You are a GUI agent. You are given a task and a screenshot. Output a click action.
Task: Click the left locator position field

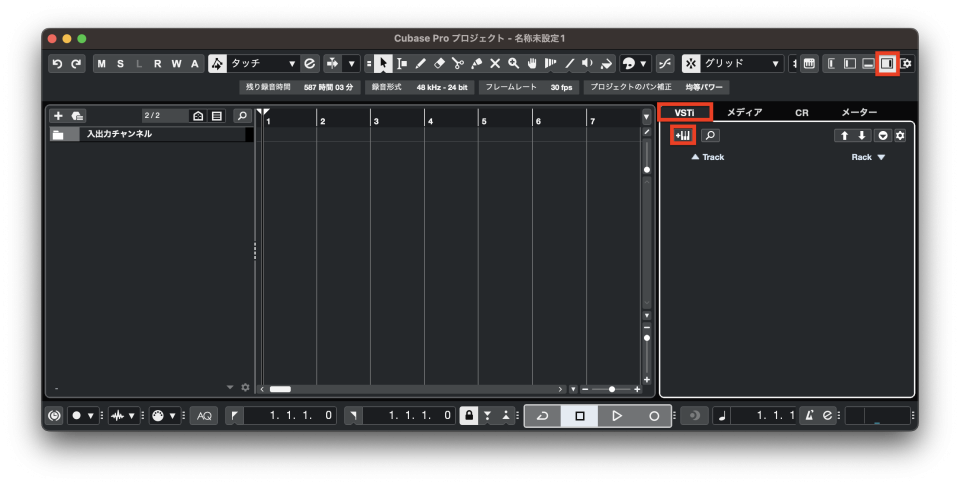pos(289,416)
